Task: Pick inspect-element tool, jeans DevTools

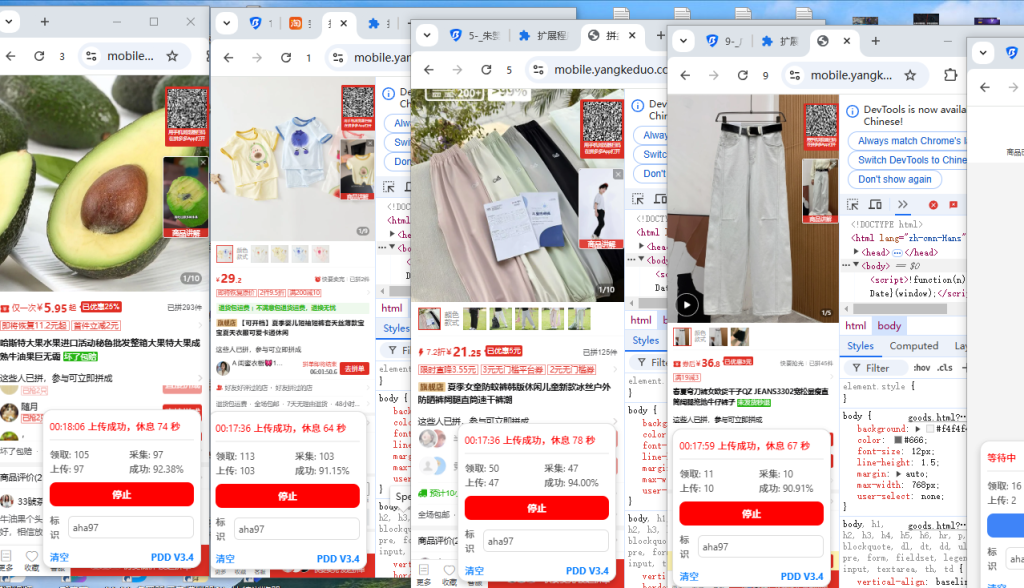Action: (852, 204)
